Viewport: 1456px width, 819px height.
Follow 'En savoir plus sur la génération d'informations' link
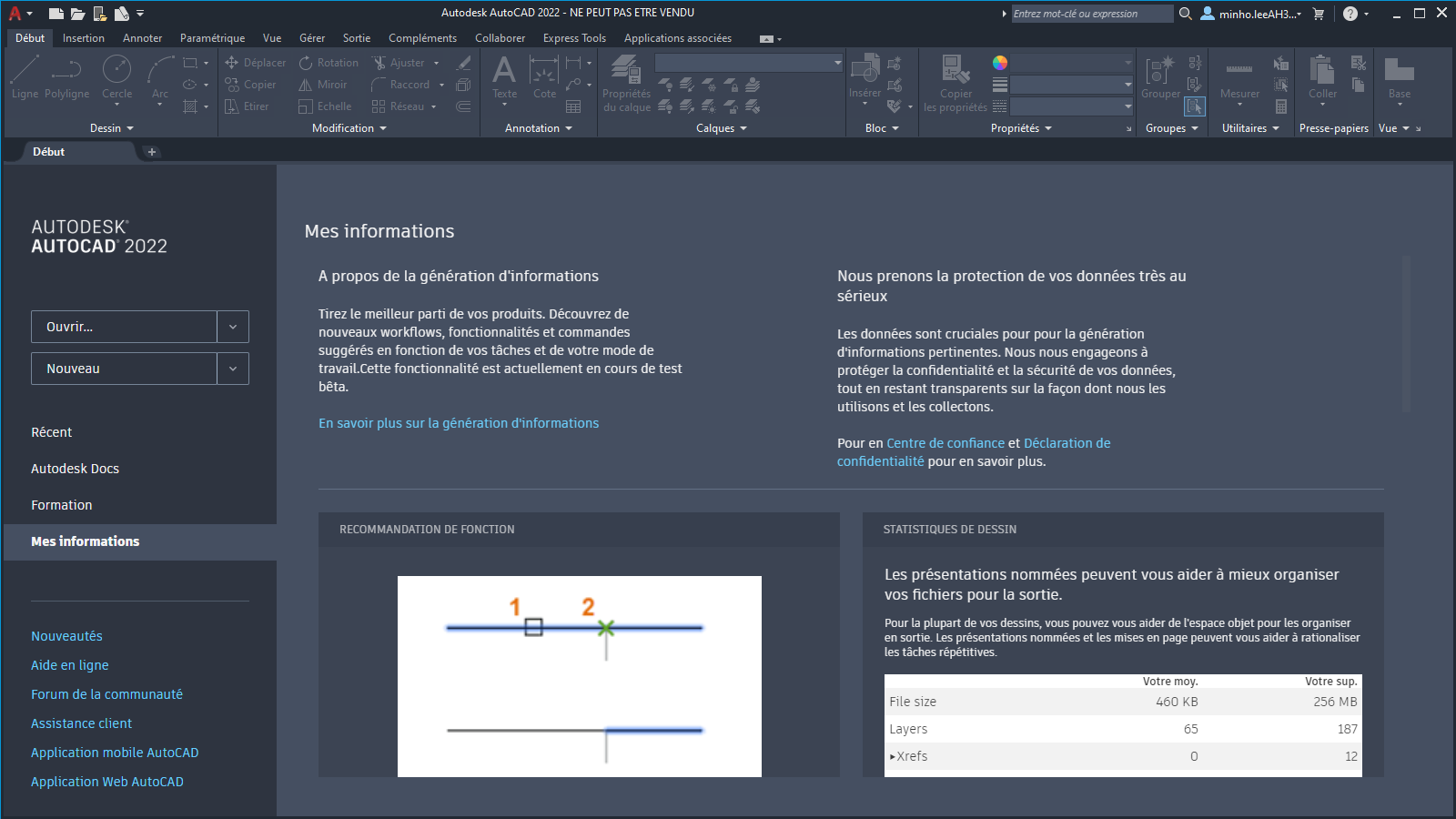click(459, 423)
